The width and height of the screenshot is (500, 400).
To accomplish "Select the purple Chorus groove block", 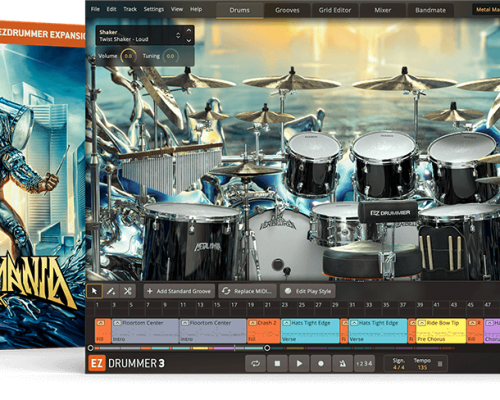I will [x=492, y=331].
